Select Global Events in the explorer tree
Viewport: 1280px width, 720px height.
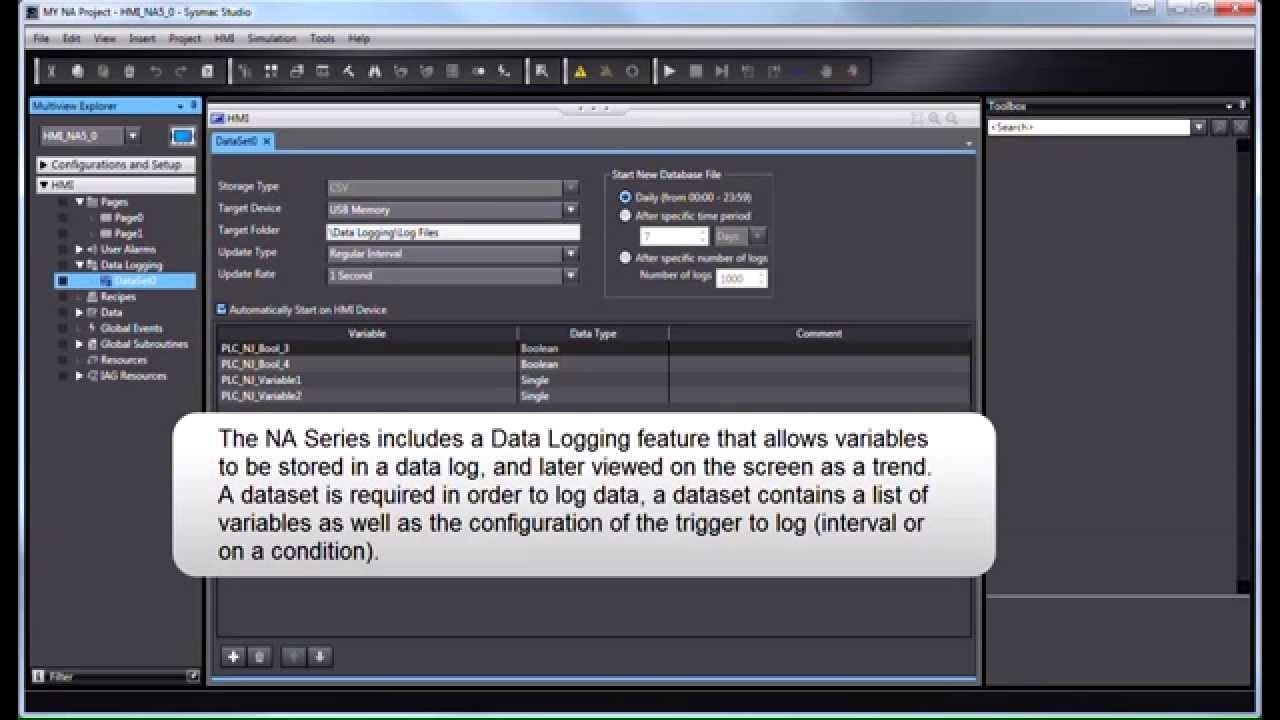click(131, 329)
